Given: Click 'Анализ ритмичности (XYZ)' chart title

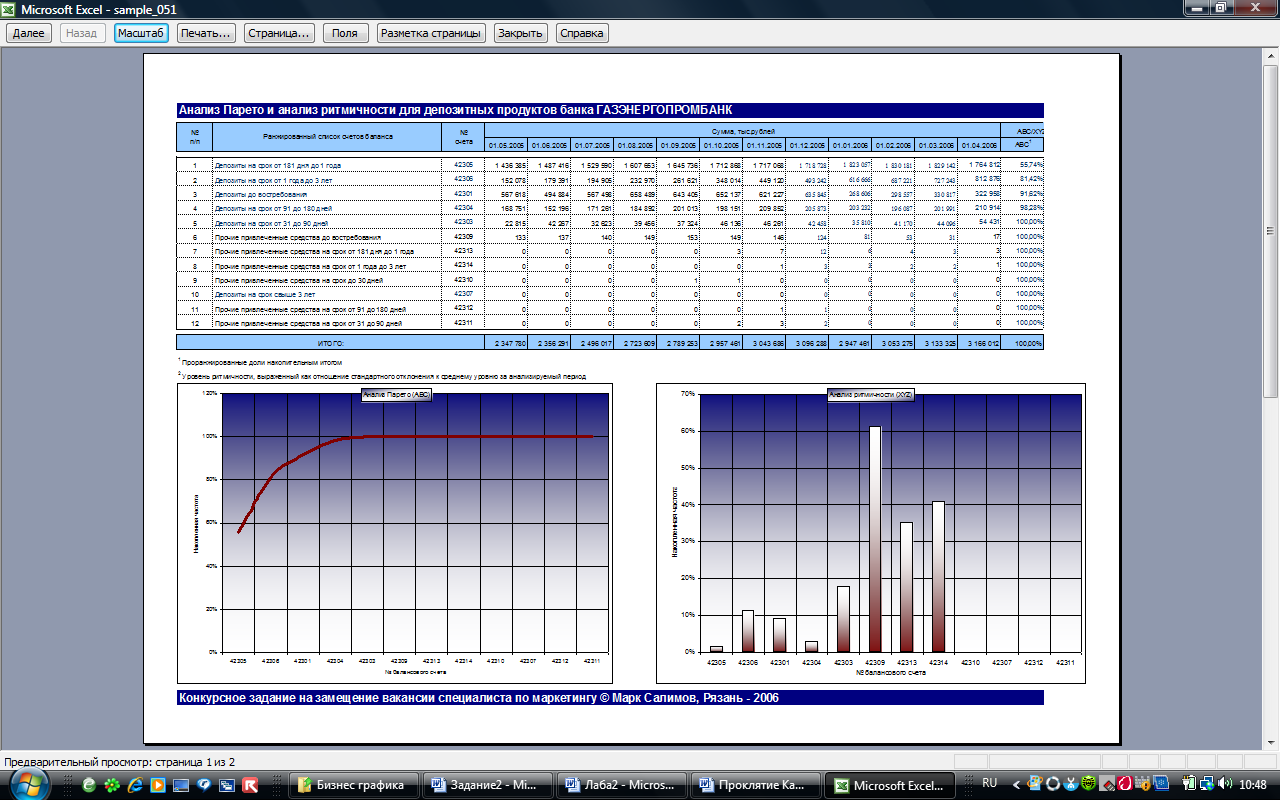Looking at the screenshot, I should (871, 395).
